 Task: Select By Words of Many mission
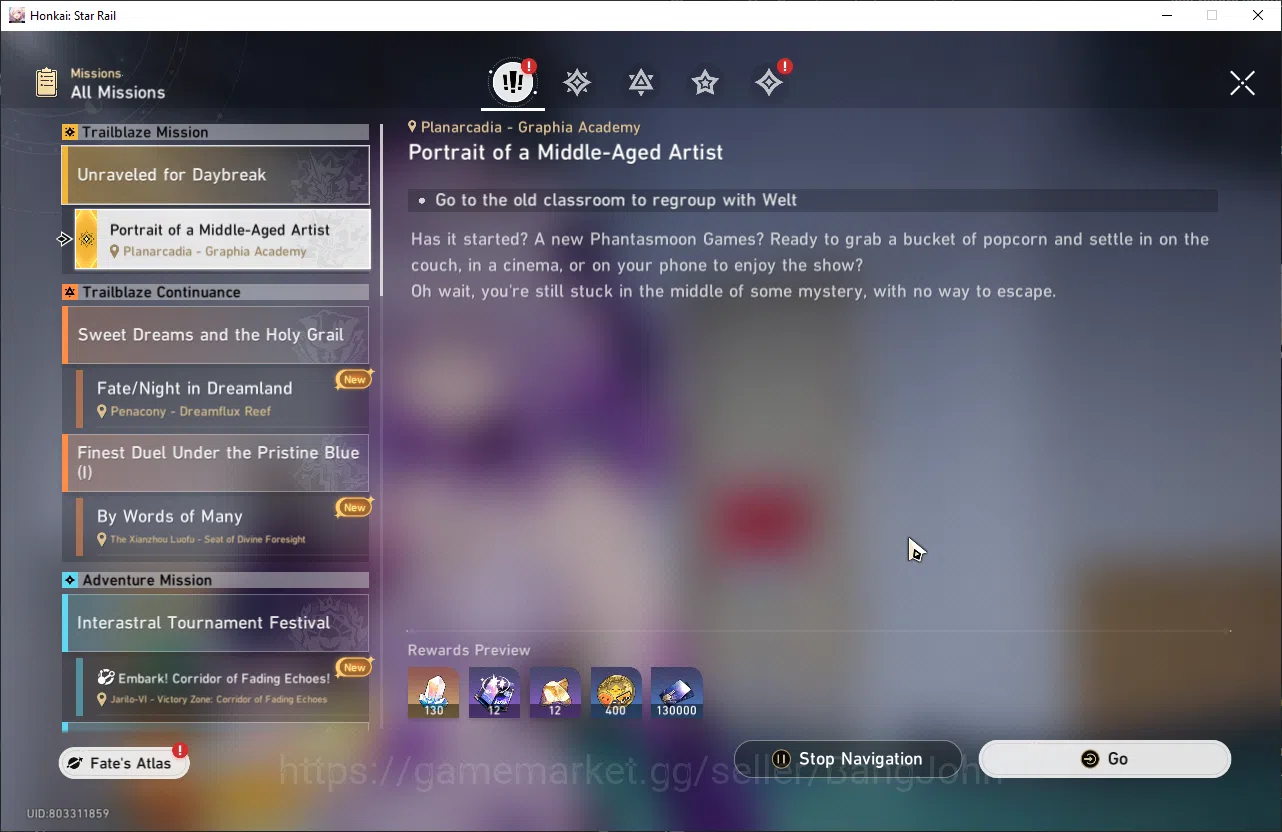pyautogui.click(x=222, y=526)
